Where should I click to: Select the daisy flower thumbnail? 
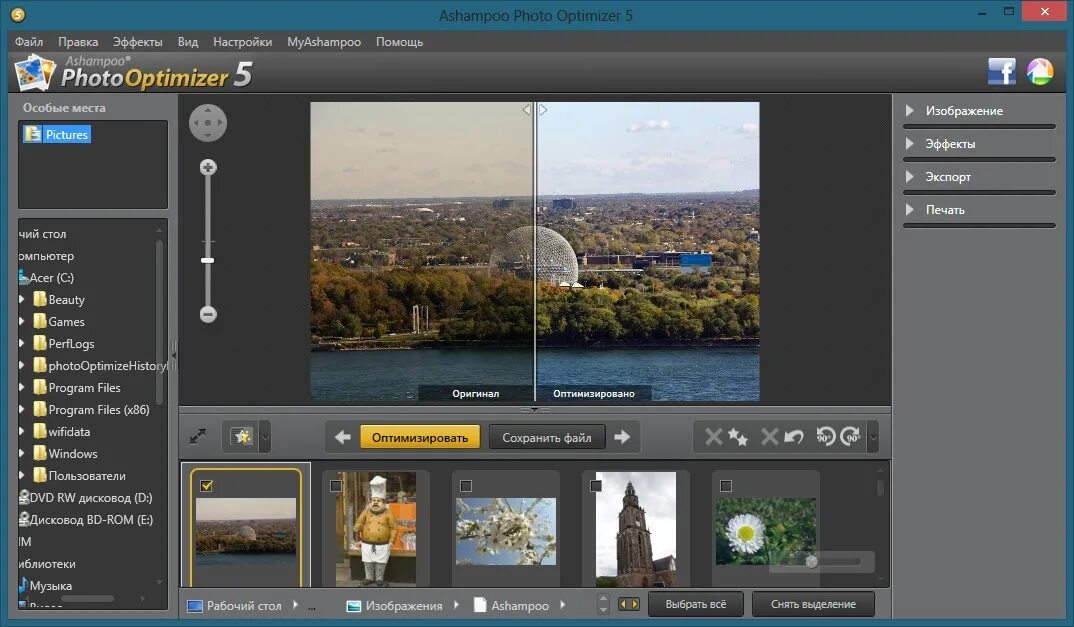[x=766, y=528]
